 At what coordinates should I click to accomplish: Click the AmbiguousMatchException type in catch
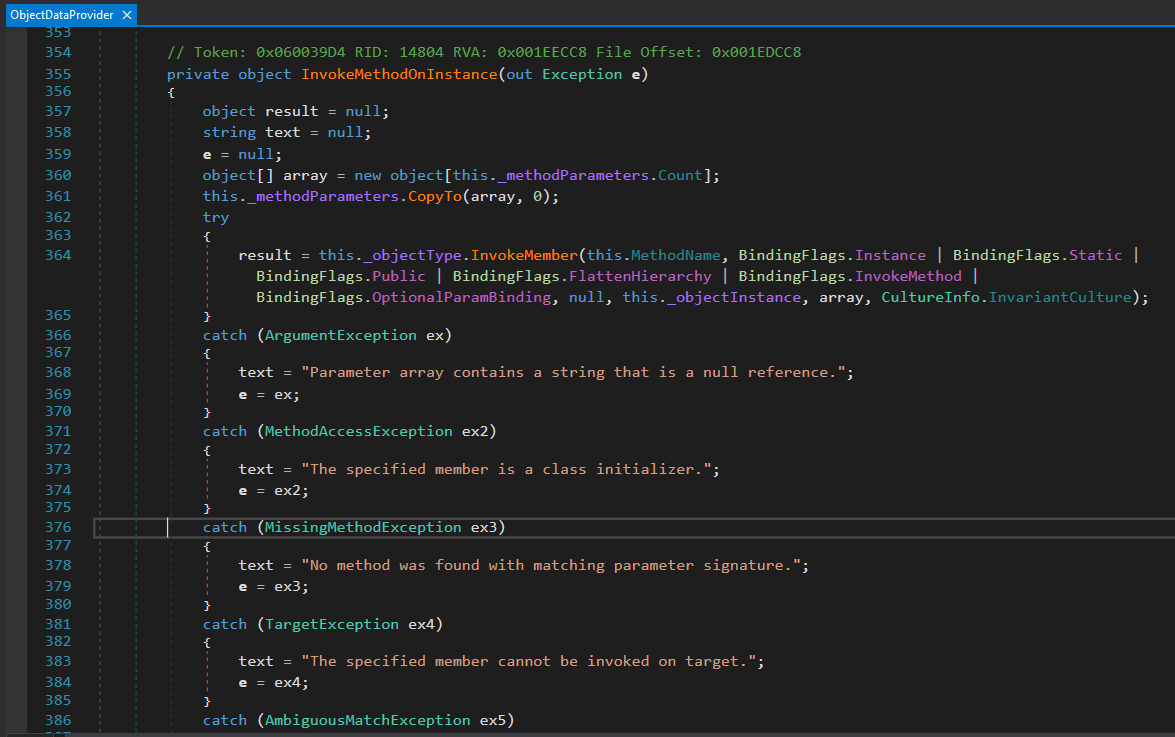coord(367,721)
